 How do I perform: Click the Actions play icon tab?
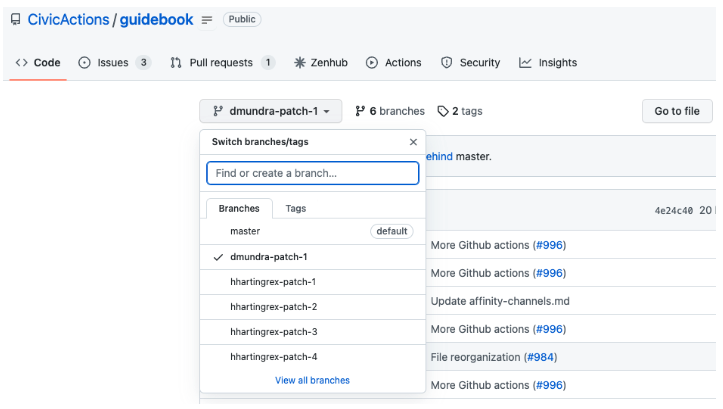pos(394,62)
